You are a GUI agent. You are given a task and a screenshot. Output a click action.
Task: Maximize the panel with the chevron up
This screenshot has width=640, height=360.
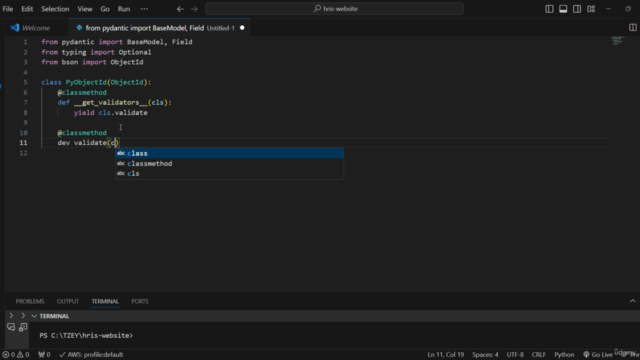633,301
